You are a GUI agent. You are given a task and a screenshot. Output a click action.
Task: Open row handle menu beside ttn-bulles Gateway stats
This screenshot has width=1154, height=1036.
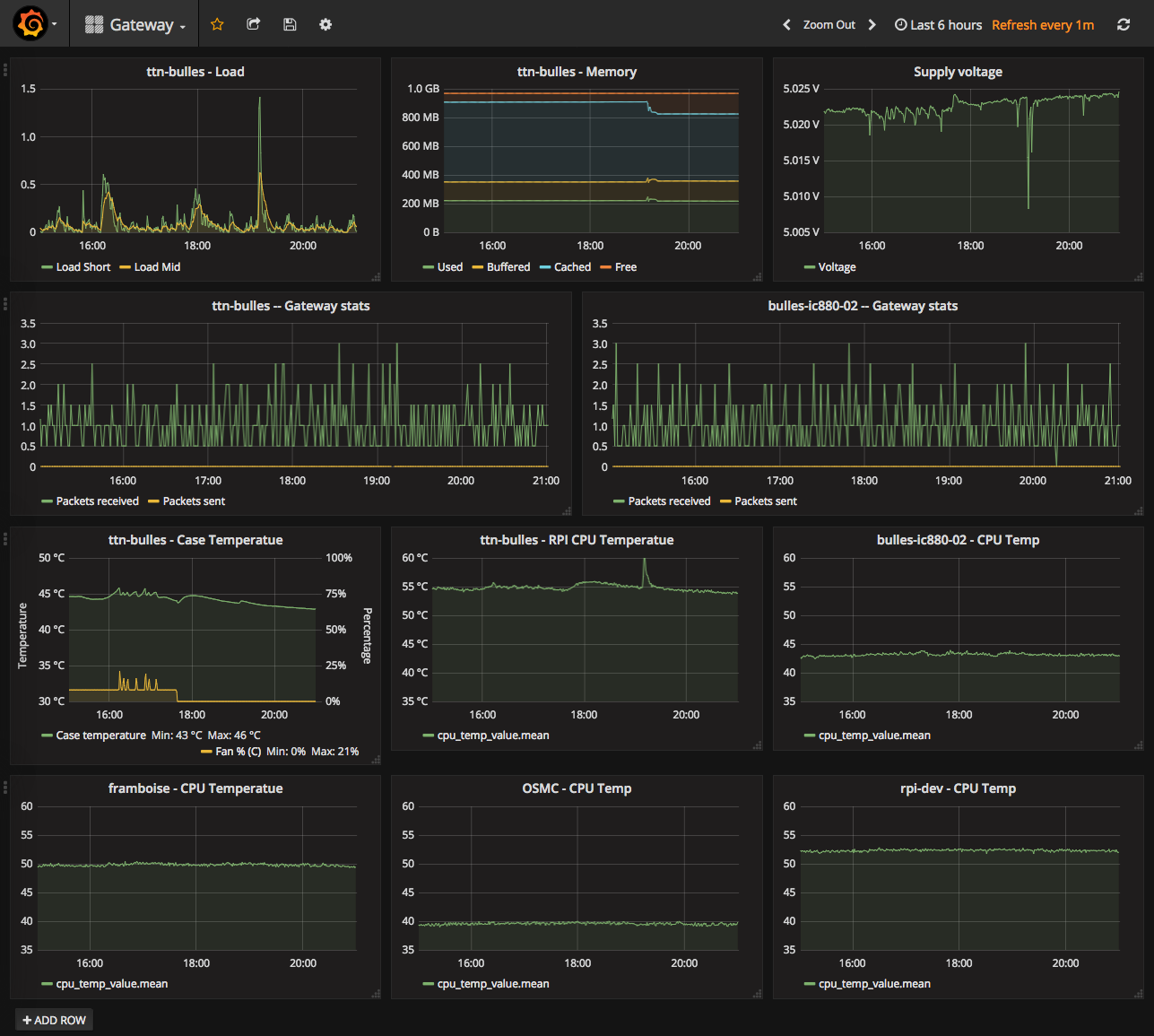(5, 303)
